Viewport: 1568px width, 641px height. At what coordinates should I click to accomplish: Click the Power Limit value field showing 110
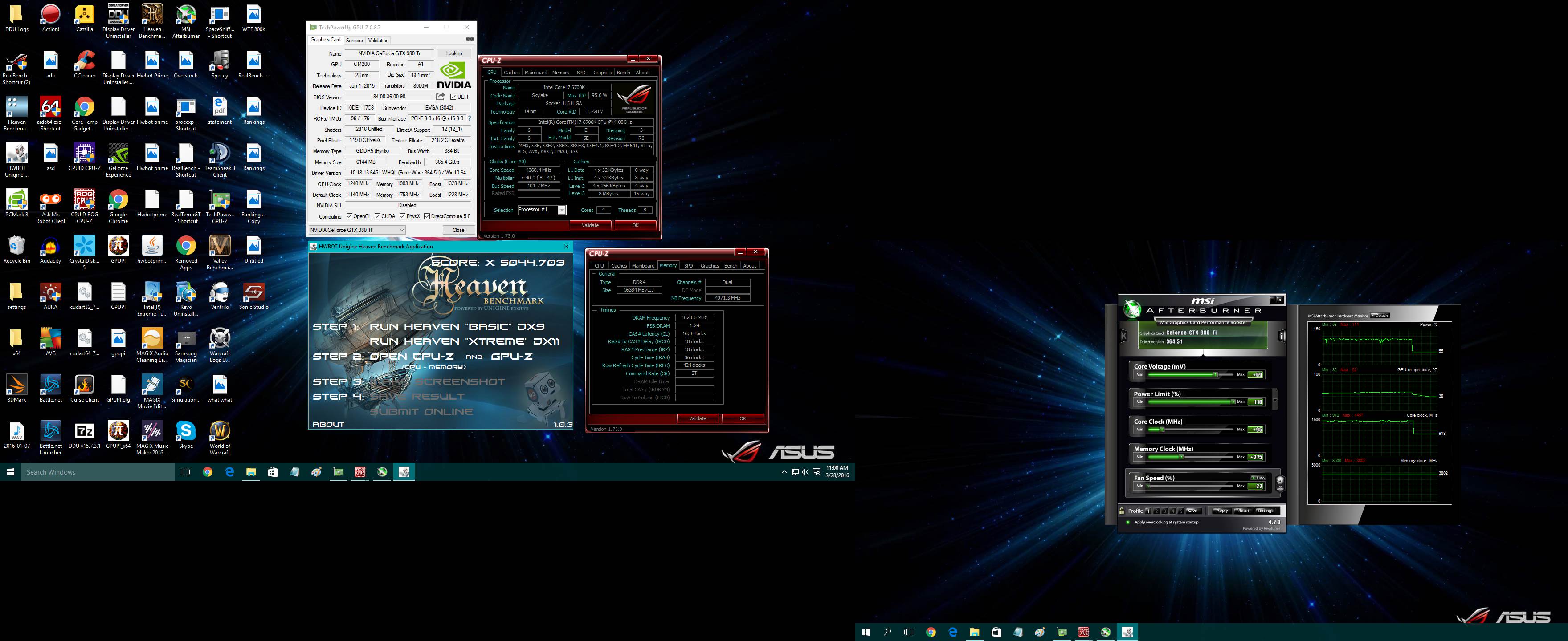pyautogui.click(x=1255, y=402)
